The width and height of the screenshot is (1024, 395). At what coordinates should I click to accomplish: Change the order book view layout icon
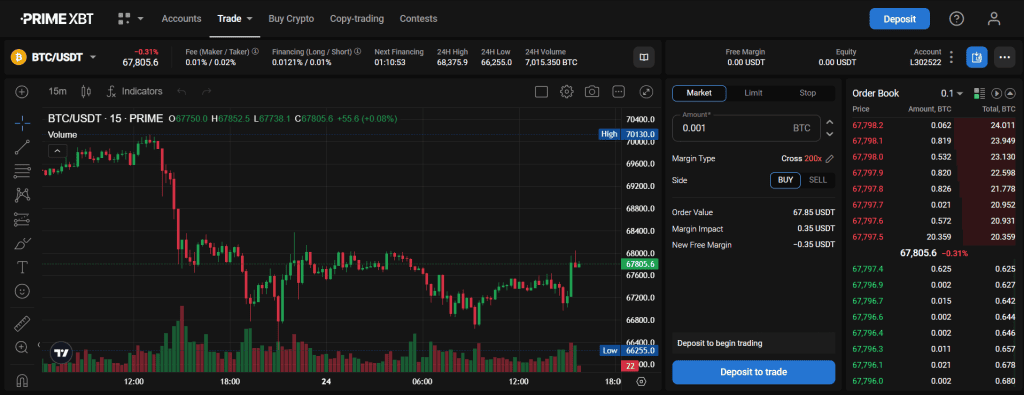coord(979,93)
